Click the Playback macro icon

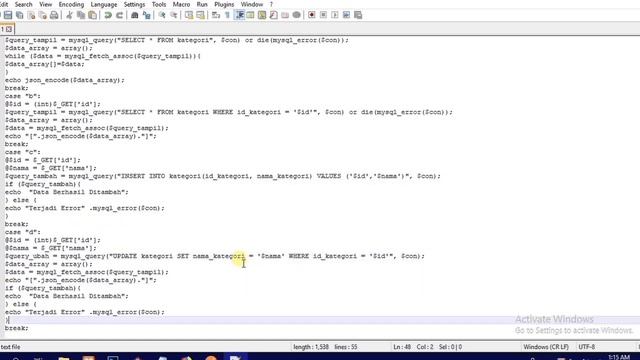tap(335, 15)
